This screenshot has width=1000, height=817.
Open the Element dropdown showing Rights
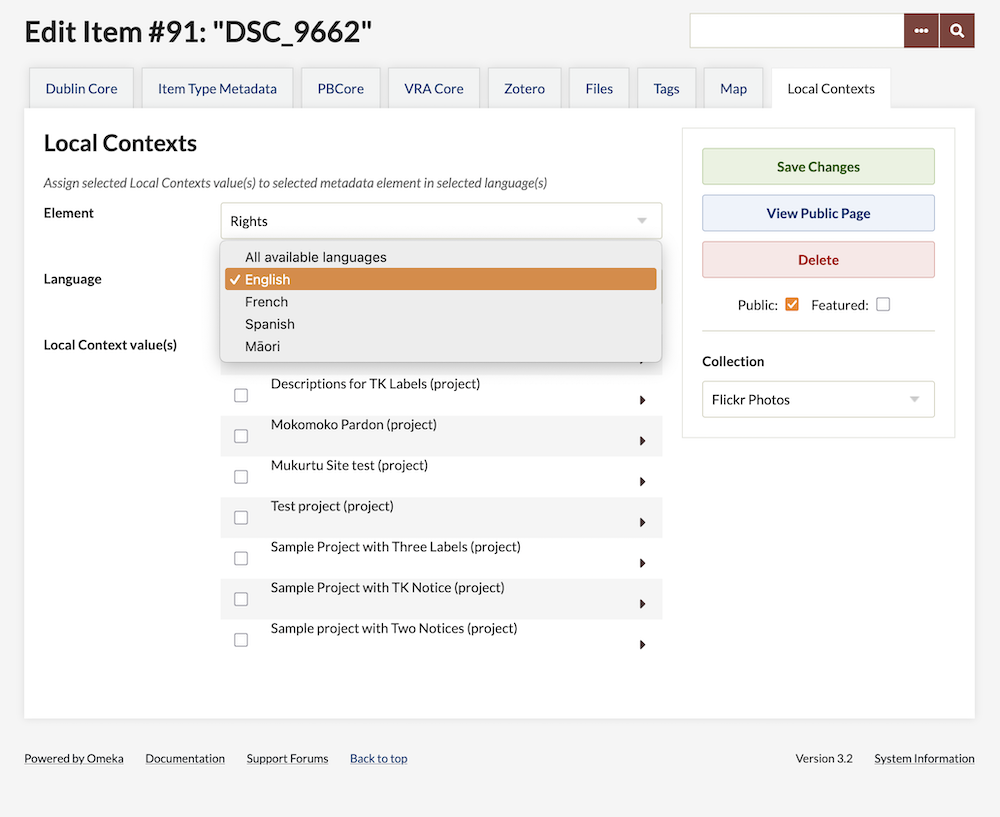click(x=441, y=221)
